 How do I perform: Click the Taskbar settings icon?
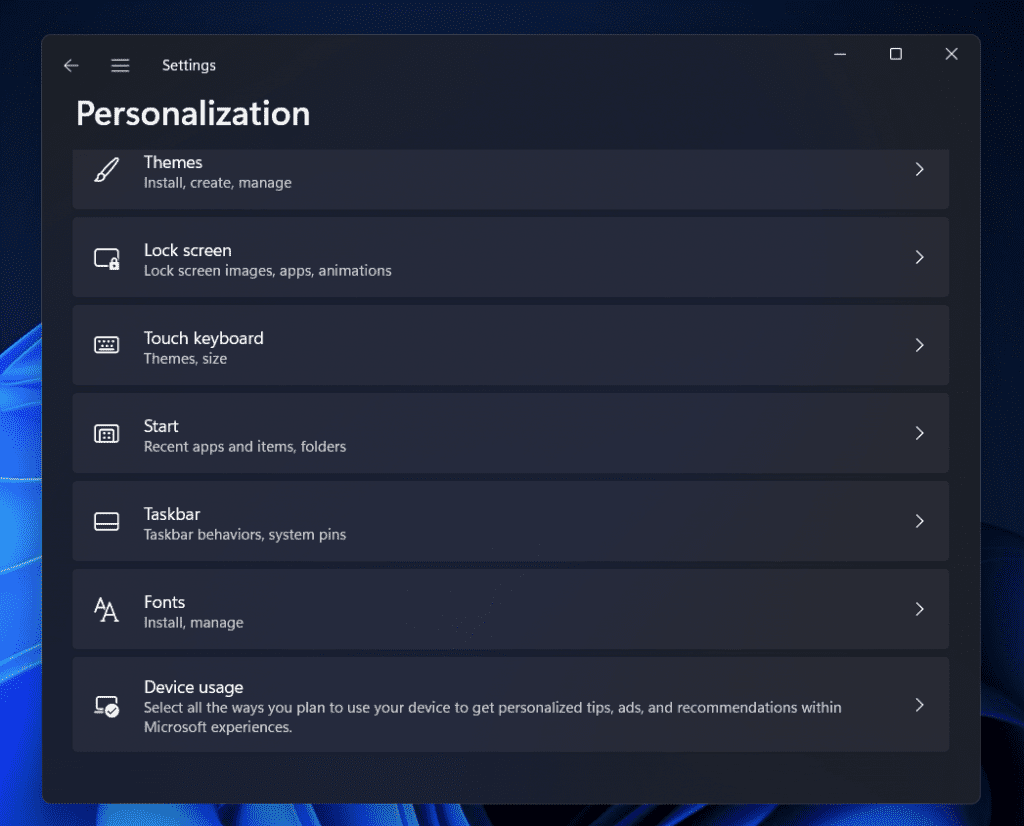pyautogui.click(x=106, y=521)
